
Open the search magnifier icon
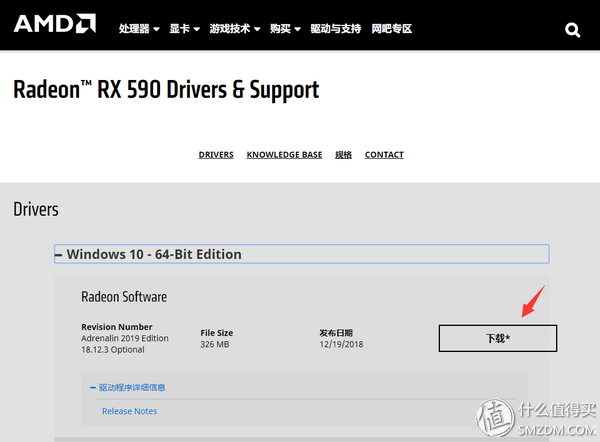(572, 30)
